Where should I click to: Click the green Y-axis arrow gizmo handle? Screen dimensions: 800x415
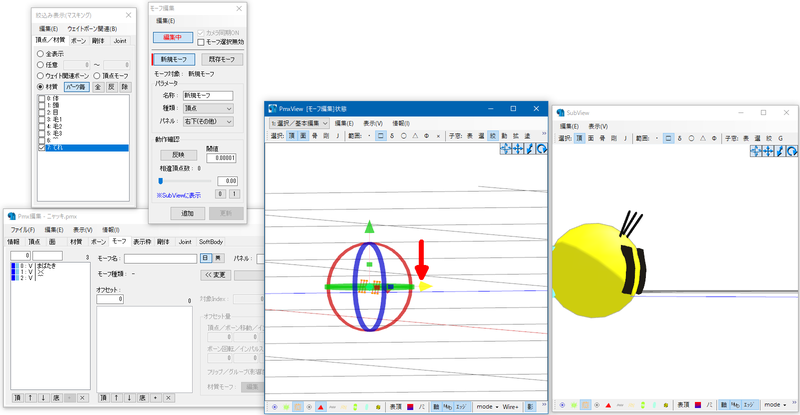pyautogui.click(x=369, y=228)
